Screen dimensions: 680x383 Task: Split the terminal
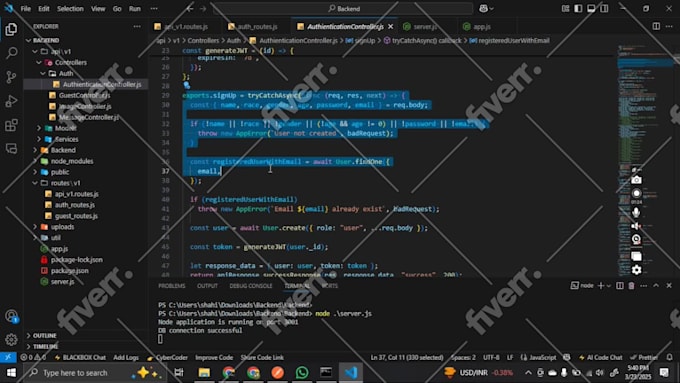(x=620, y=285)
